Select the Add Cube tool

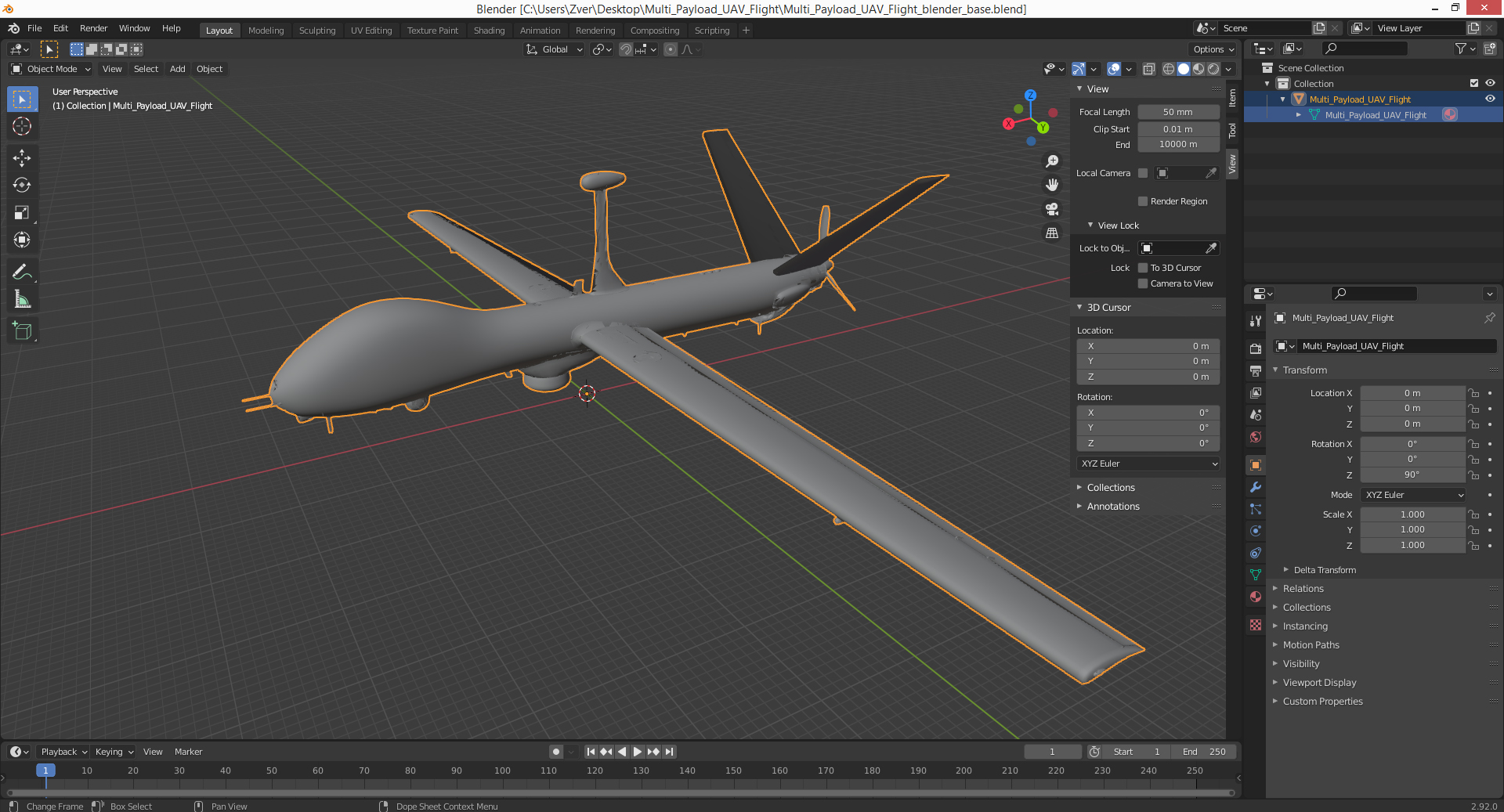click(22, 331)
